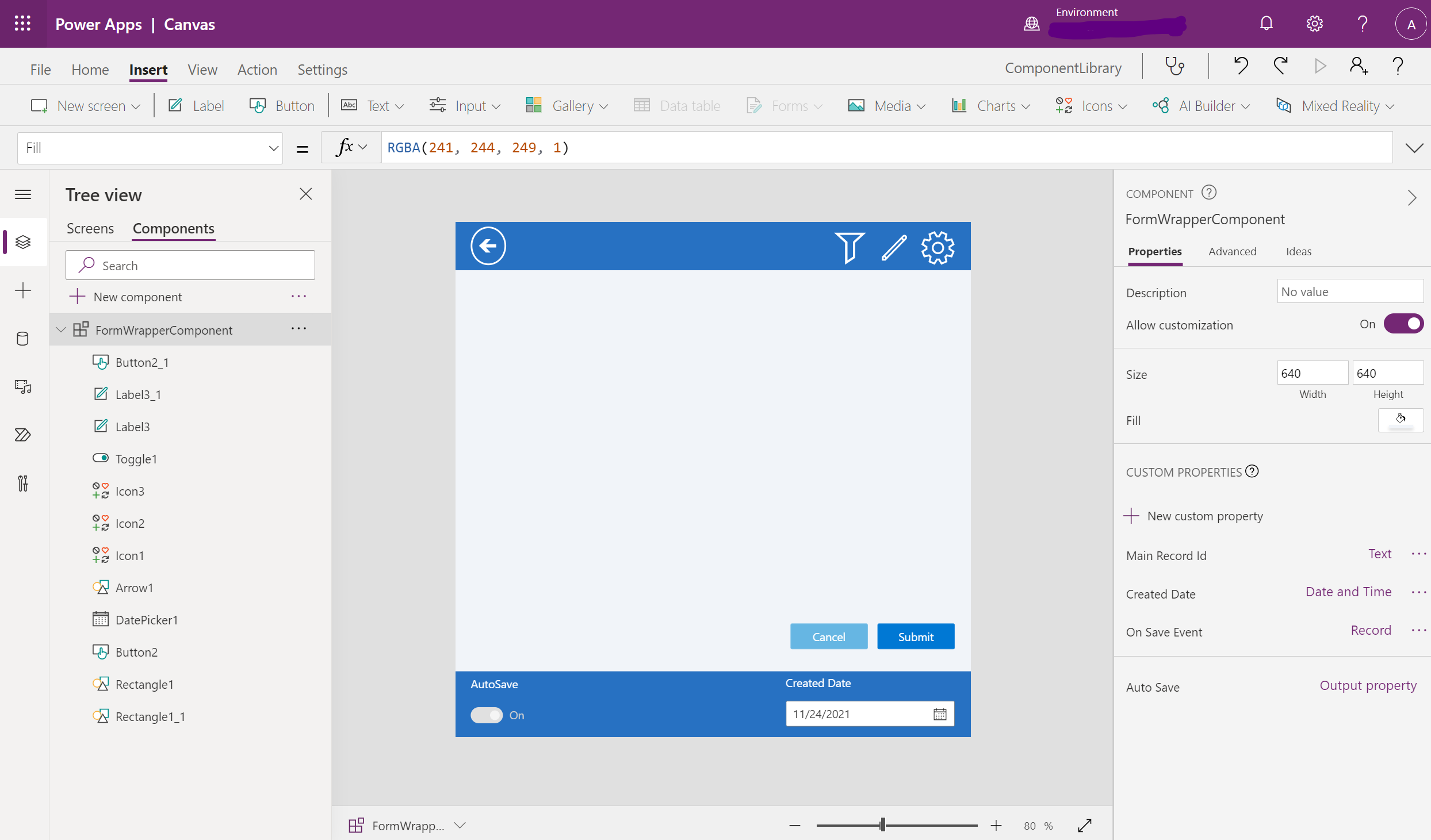Expand the FormWrapperComponent tree node
1431x840 pixels.
pos(61,329)
